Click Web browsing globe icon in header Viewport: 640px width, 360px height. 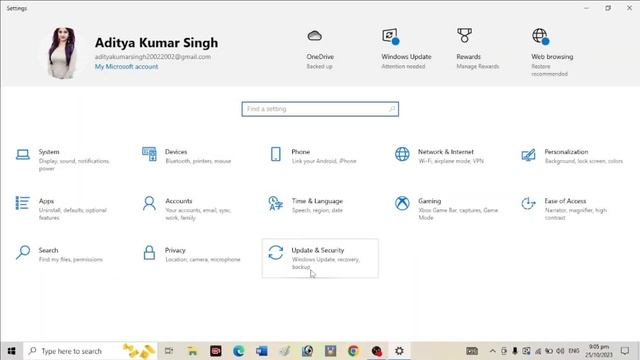tap(540, 36)
